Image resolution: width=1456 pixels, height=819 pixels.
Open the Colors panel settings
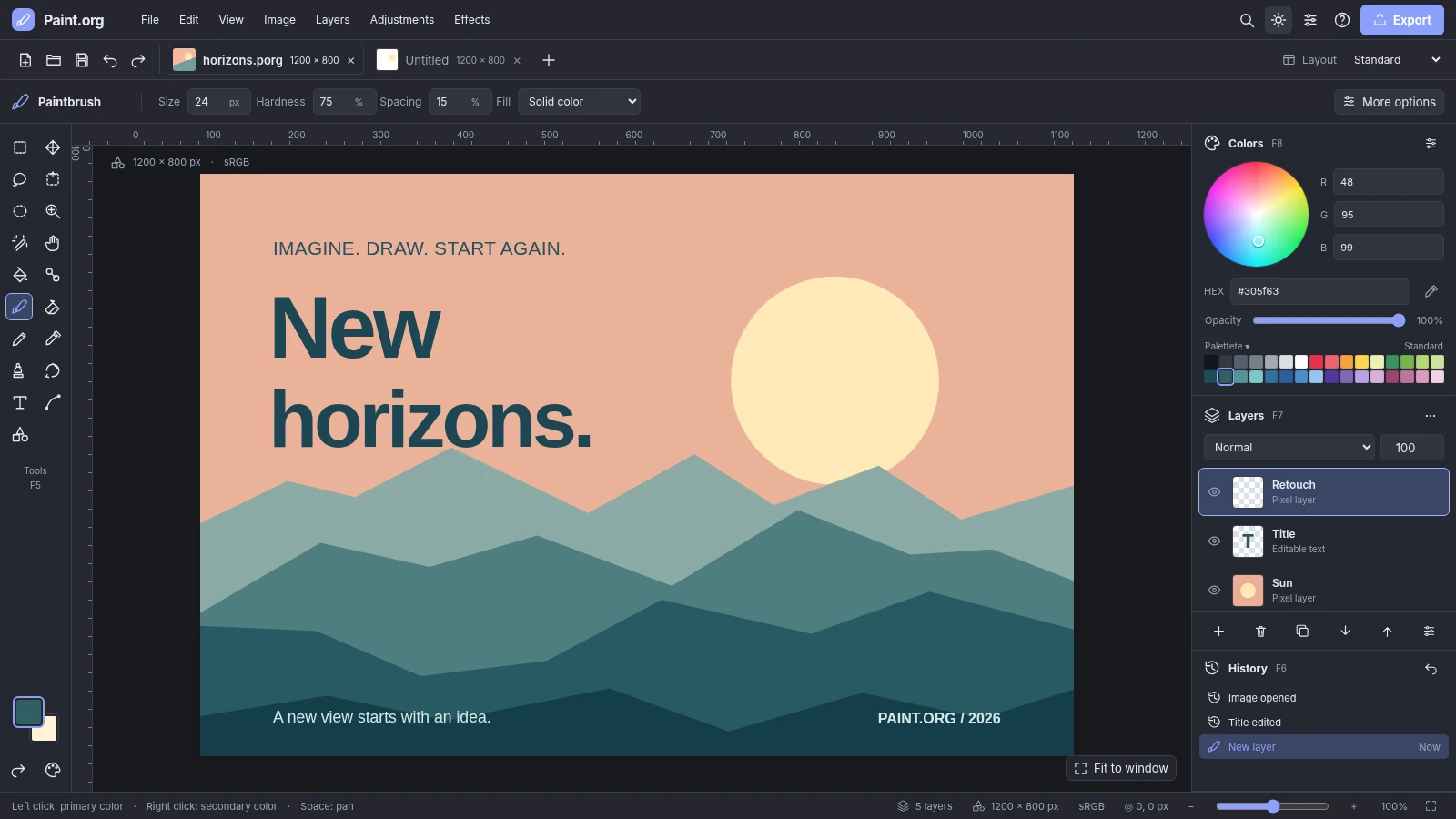pos(1431,143)
